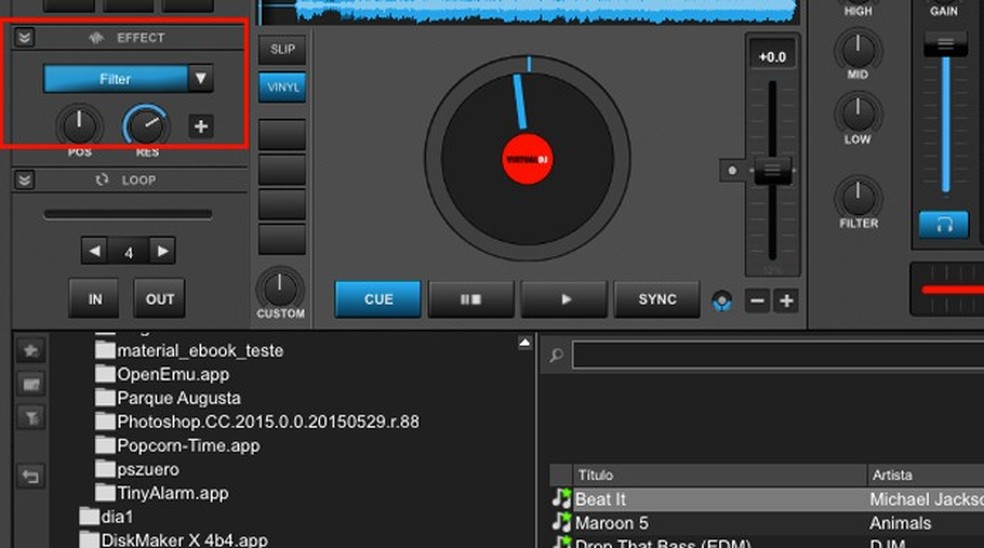Click the pause-stop playback button
This screenshot has height=548, width=984.
(x=471, y=299)
